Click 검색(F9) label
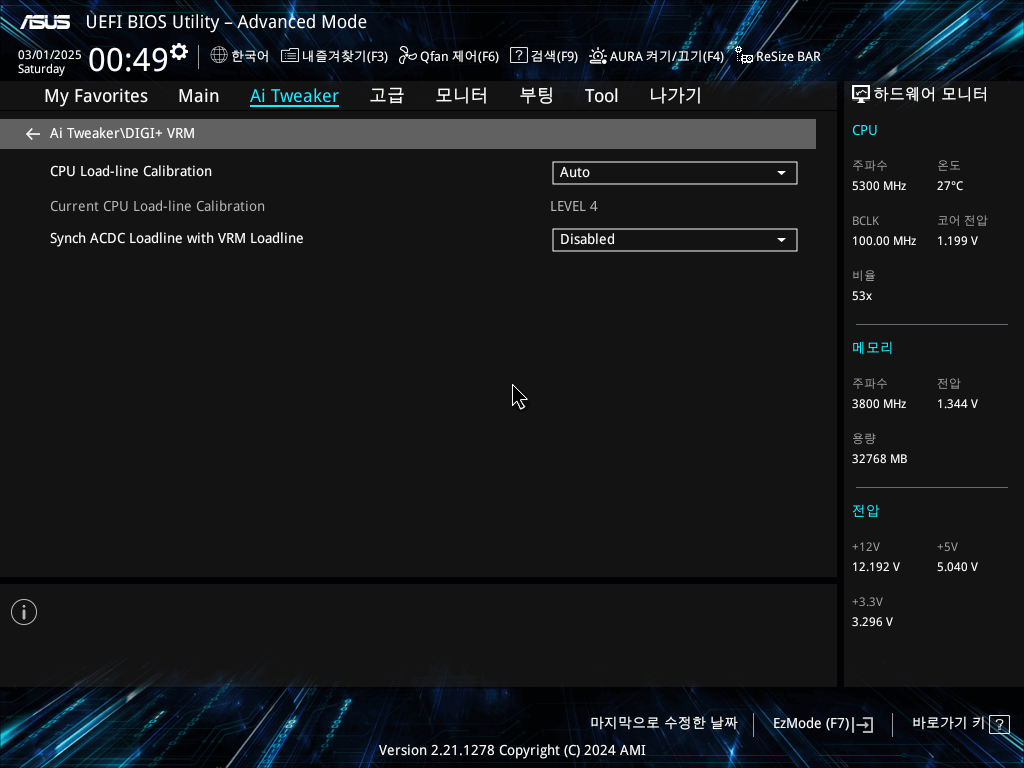The height and width of the screenshot is (768, 1024). coord(554,56)
